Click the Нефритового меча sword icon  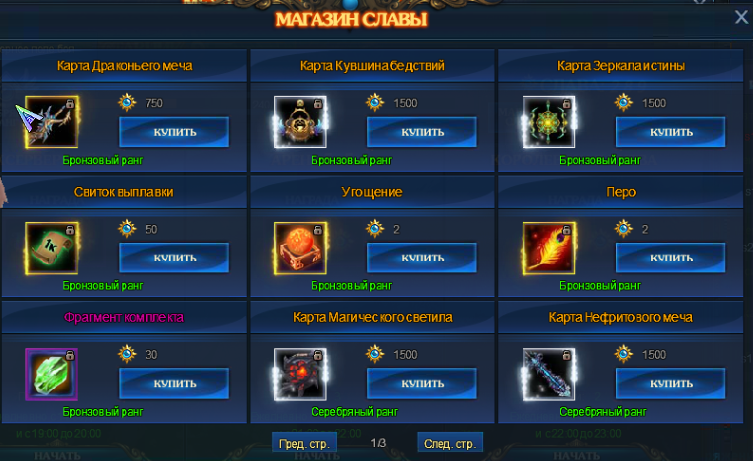coord(549,374)
